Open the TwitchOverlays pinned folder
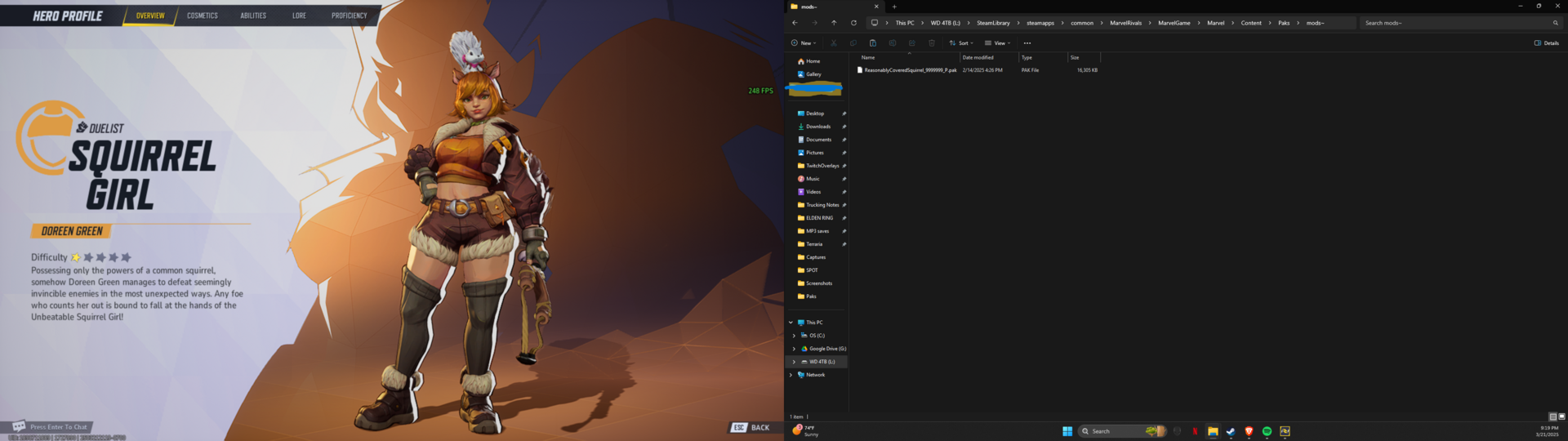Screen dimensions: 1568x441 pos(817,166)
